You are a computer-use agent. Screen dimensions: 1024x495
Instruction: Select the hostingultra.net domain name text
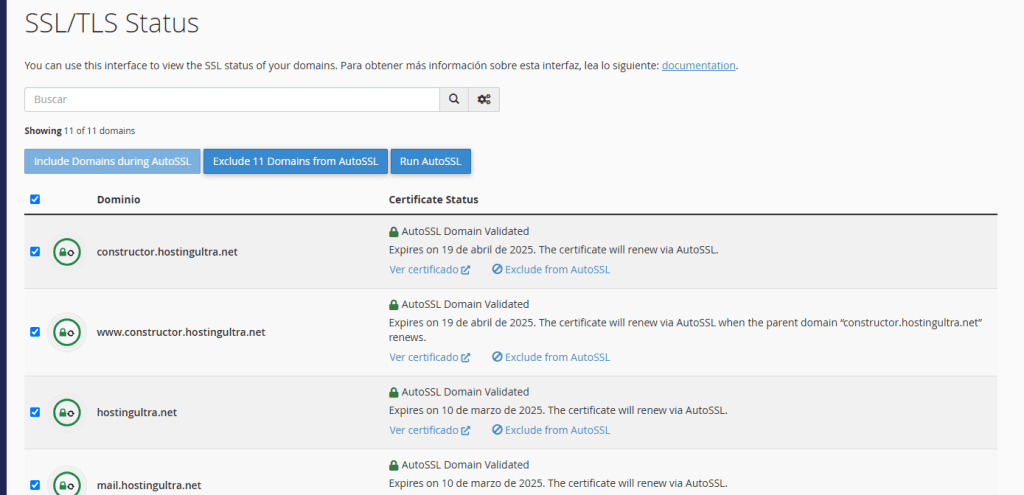coord(136,412)
